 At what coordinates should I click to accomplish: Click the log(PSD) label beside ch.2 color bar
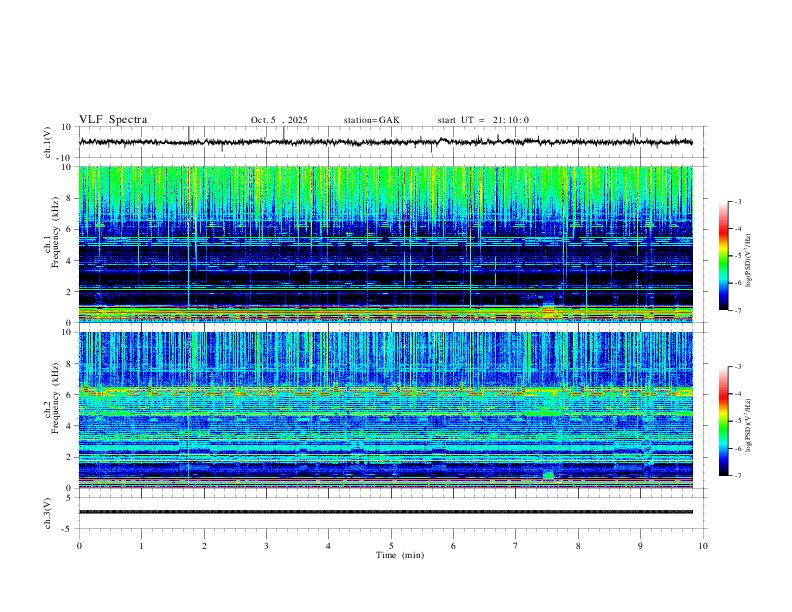point(749,425)
